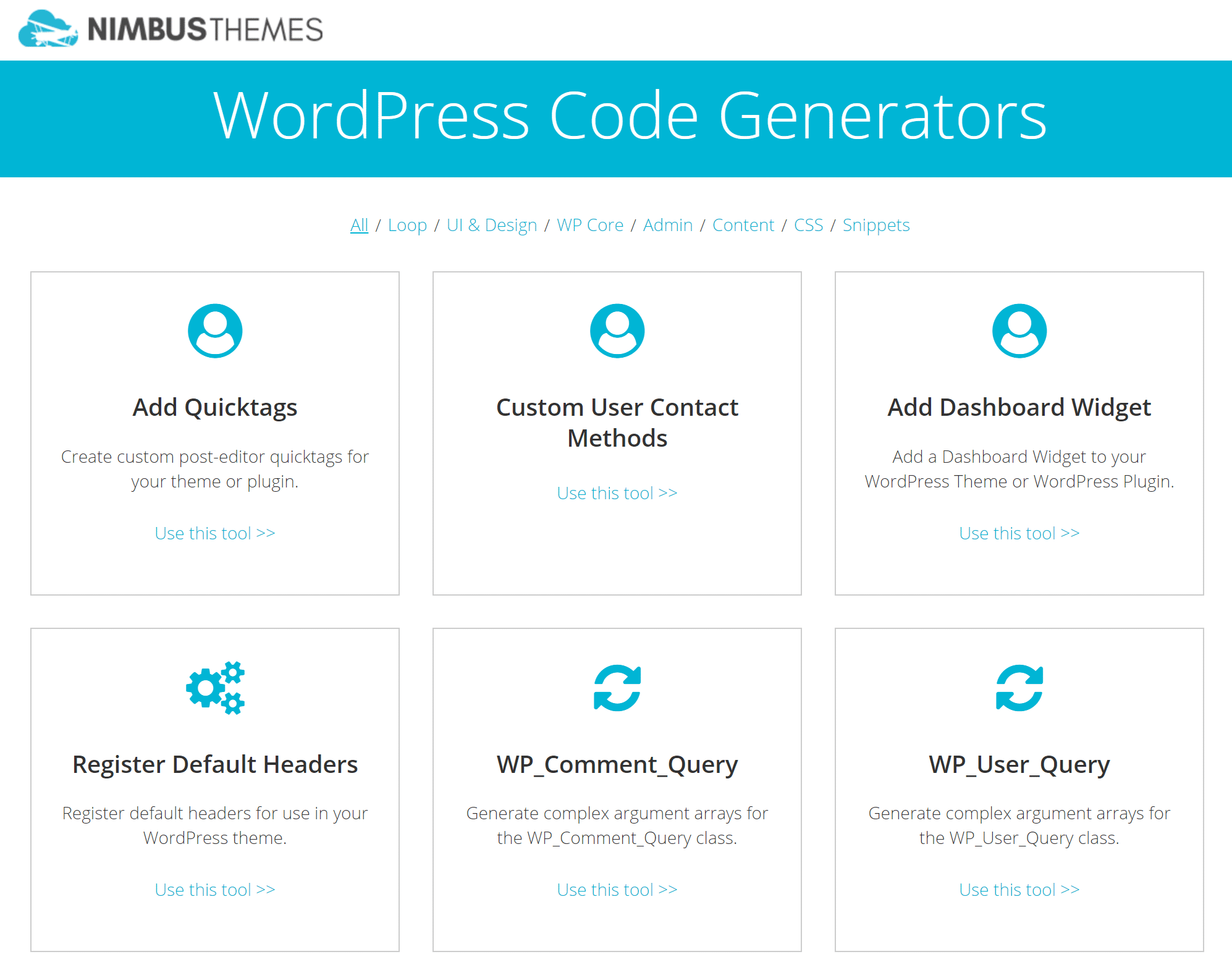Open the UI & Design category filter
This screenshot has height=970, width=1232.
pos(489,224)
